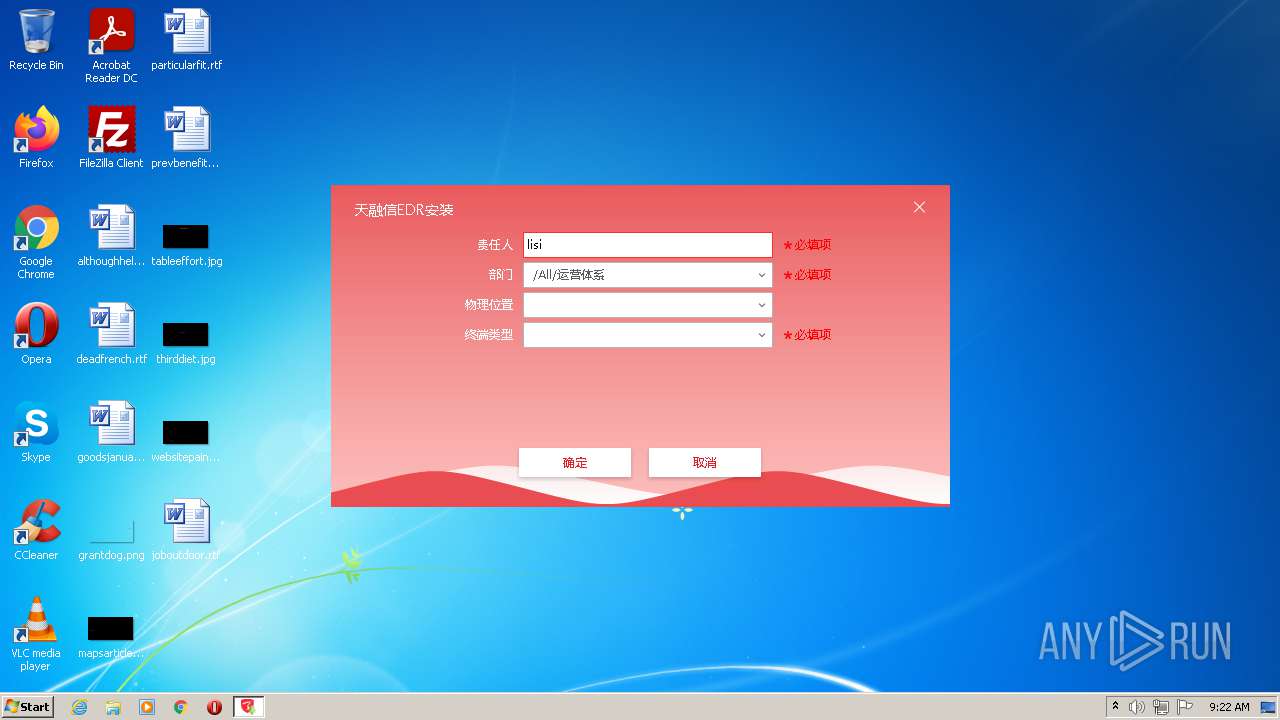
Task: Click the 9:22 AM clock
Action: click(1229, 707)
